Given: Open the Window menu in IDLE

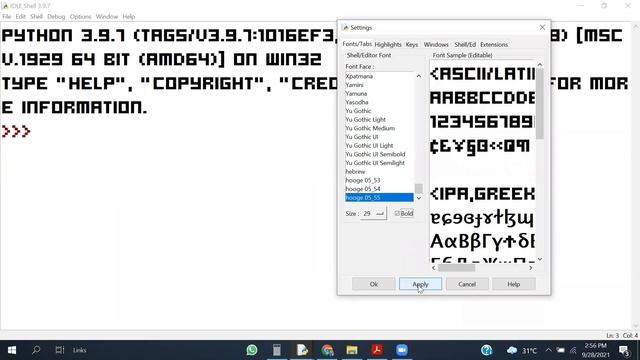Looking at the screenshot, I should [x=107, y=17].
